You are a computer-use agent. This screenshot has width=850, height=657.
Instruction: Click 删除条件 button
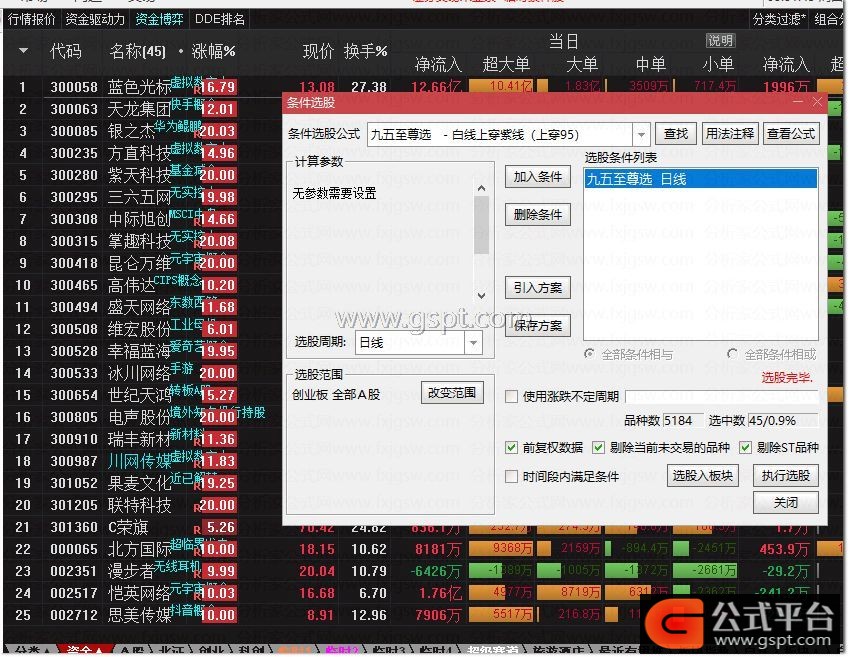click(x=538, y=215)
